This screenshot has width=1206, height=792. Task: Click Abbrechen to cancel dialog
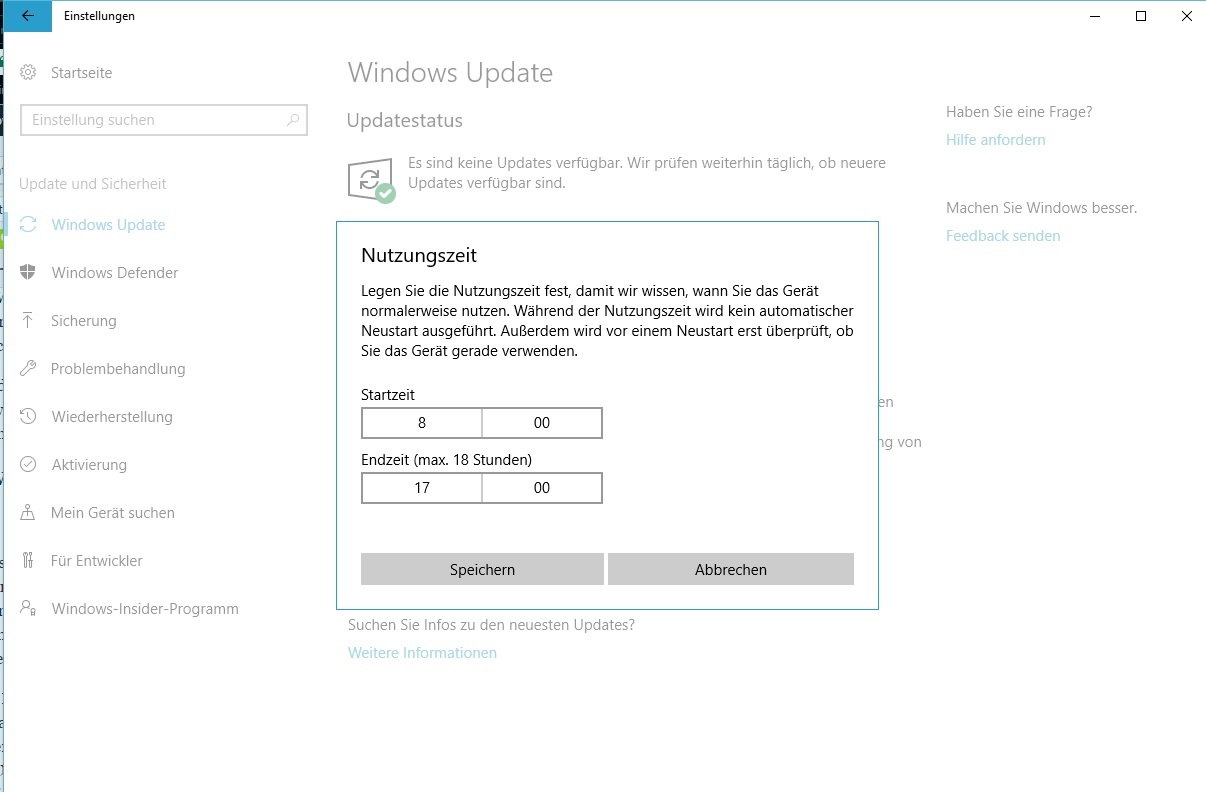point(731,569)
